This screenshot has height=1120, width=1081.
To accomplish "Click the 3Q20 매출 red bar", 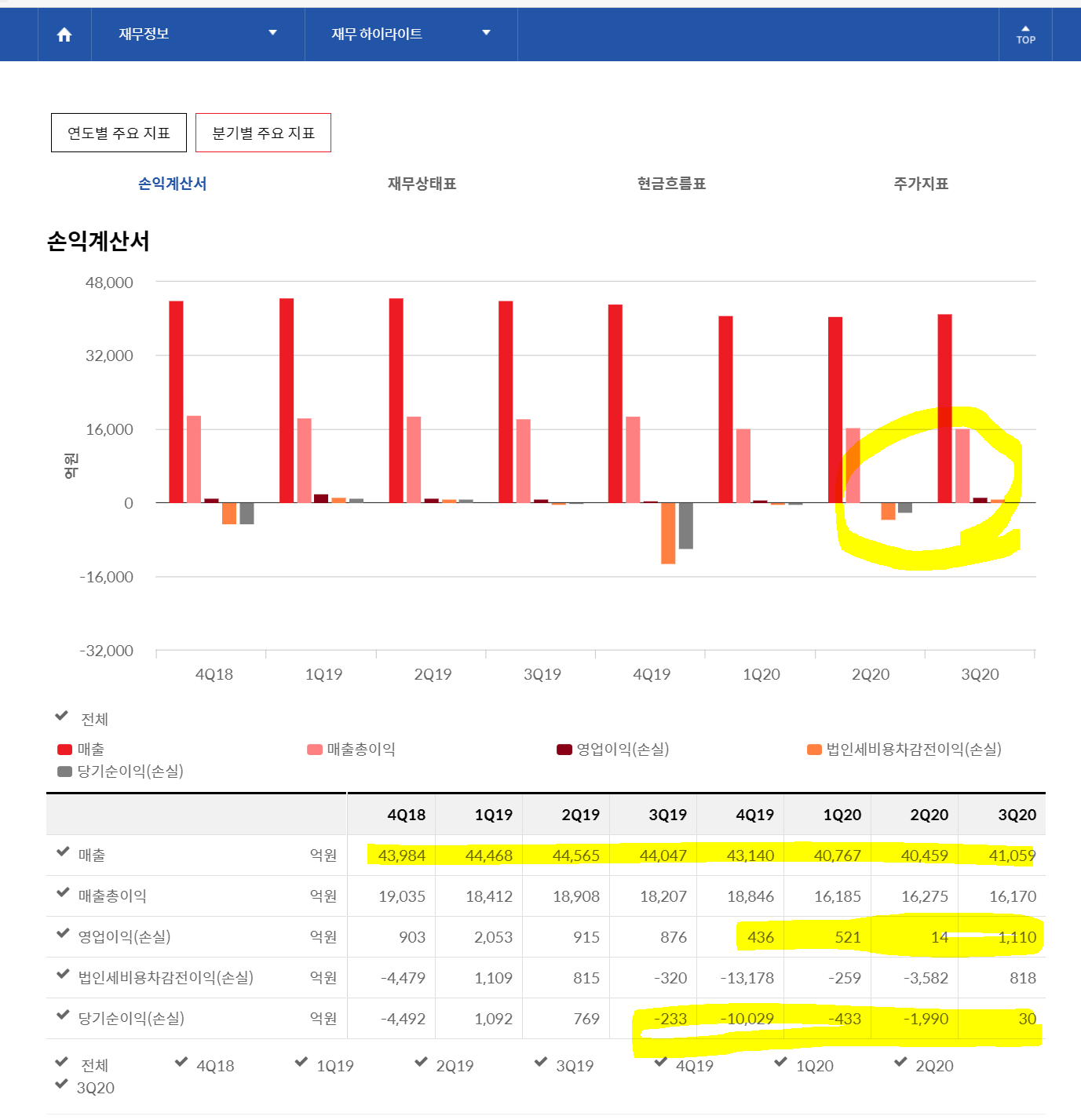I will (x=945, y=408).
